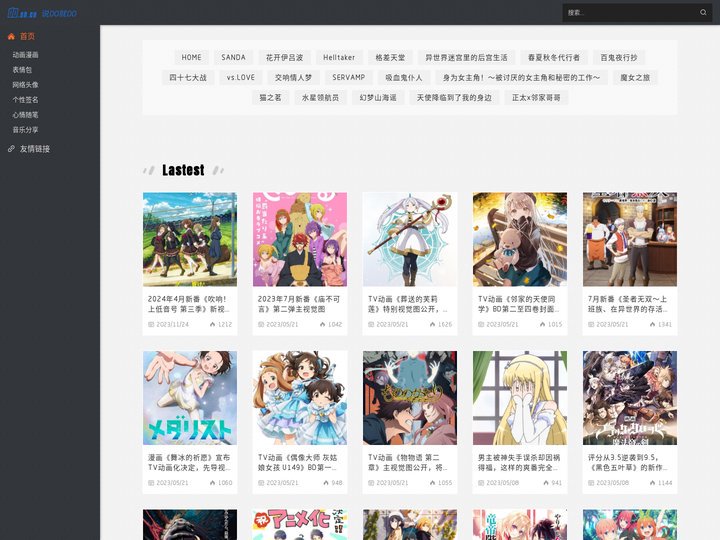Select the SANDA tag button
The height and width of the screenshot is (540, 720).
pyautogui.click(x=233, y=57)
